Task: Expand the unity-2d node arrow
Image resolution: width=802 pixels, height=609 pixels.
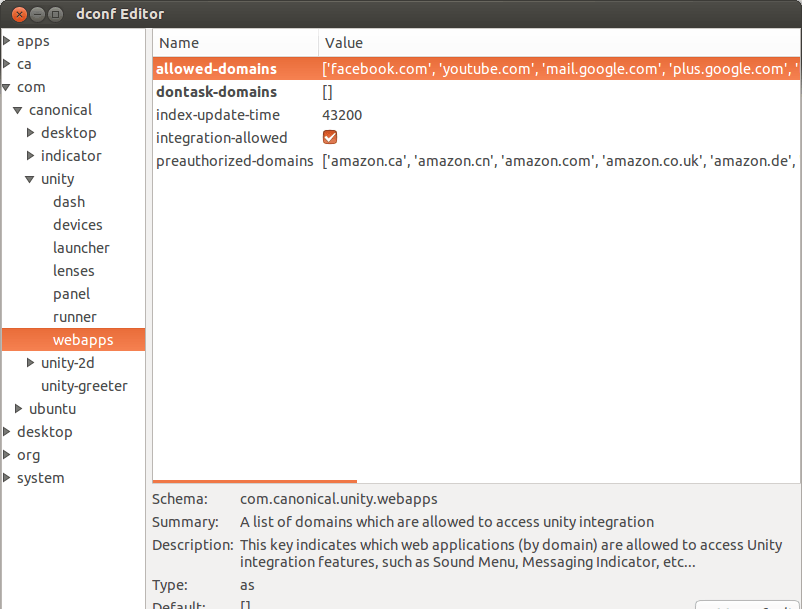Action: (31, 363)
